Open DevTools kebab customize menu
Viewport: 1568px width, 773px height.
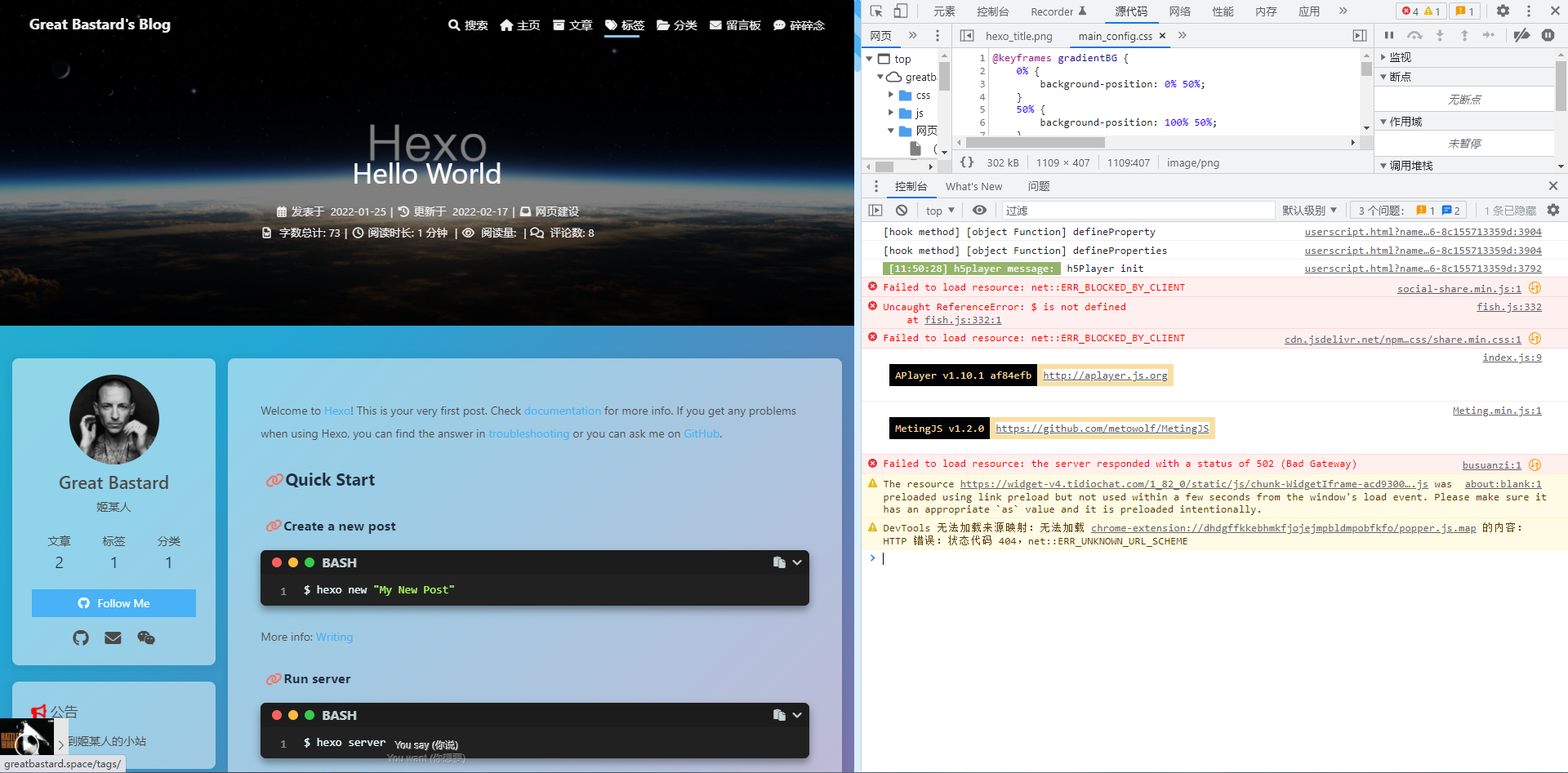[1529, 11]
